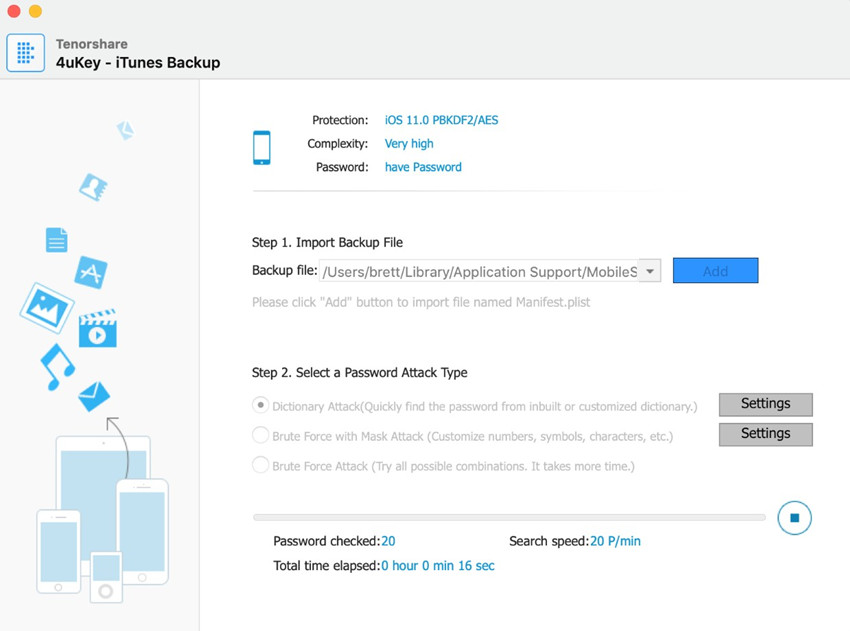The width and height of the screenshot is (850, 631).
Task: Click the 'Password checked:' label
Action: pos(327,541)
